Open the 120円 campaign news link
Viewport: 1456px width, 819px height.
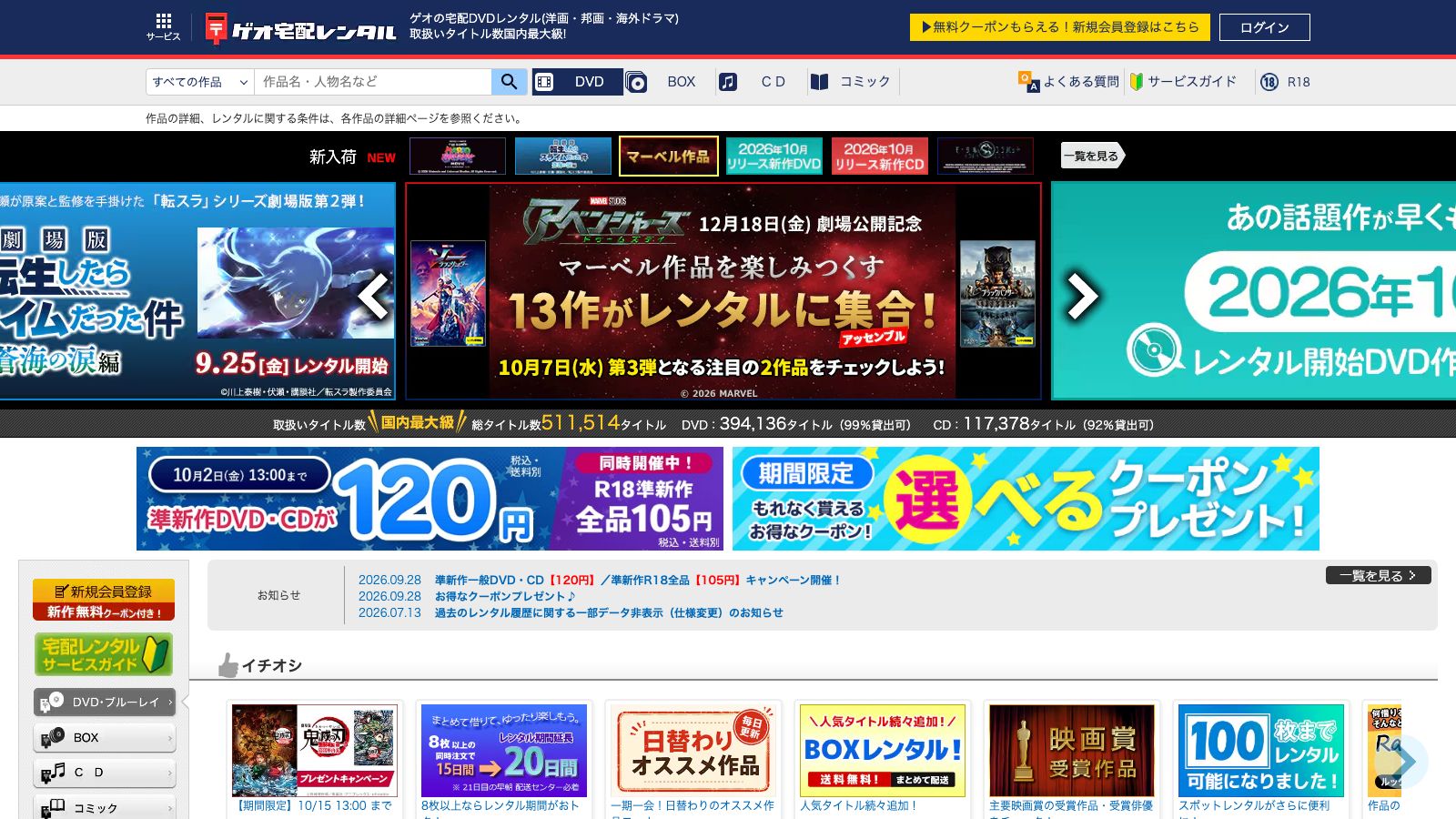pyautogui.click(x=637, y=580)
